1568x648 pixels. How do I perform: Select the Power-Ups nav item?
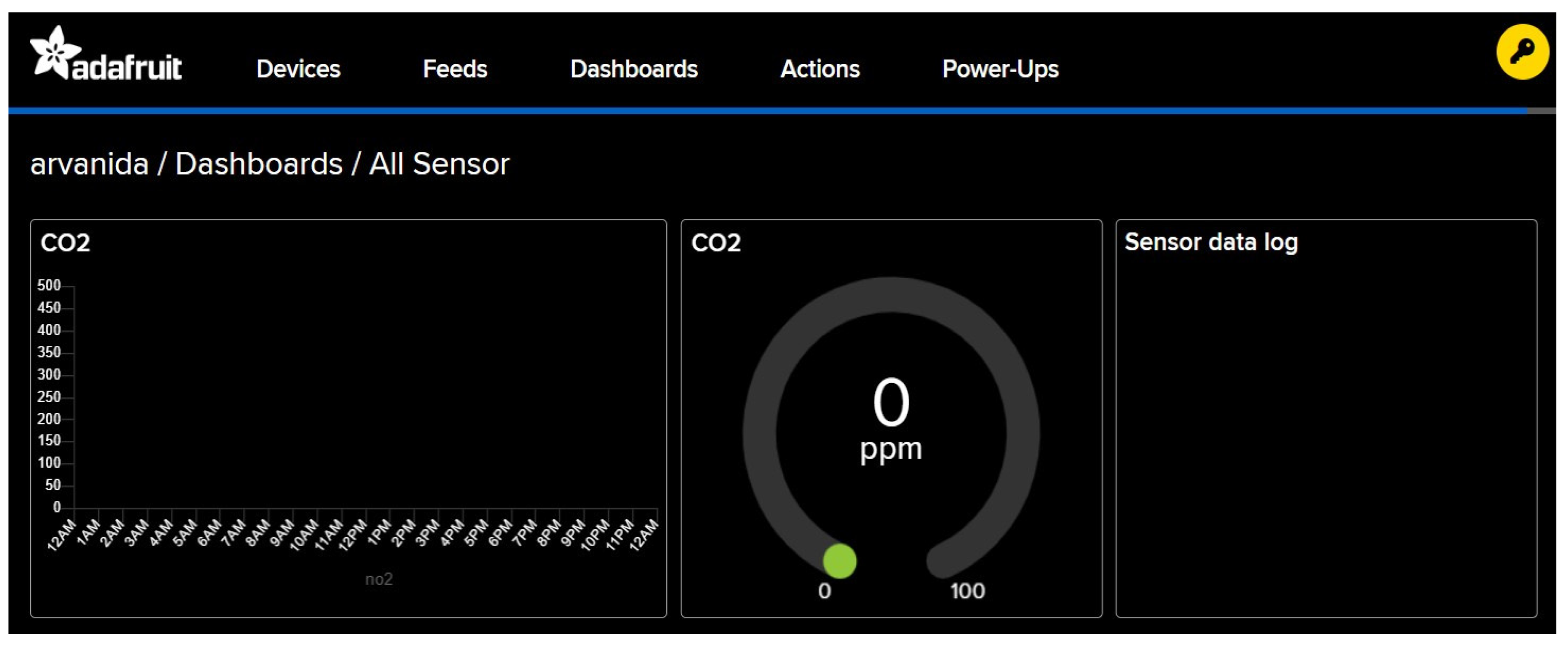click(1000, 69)
